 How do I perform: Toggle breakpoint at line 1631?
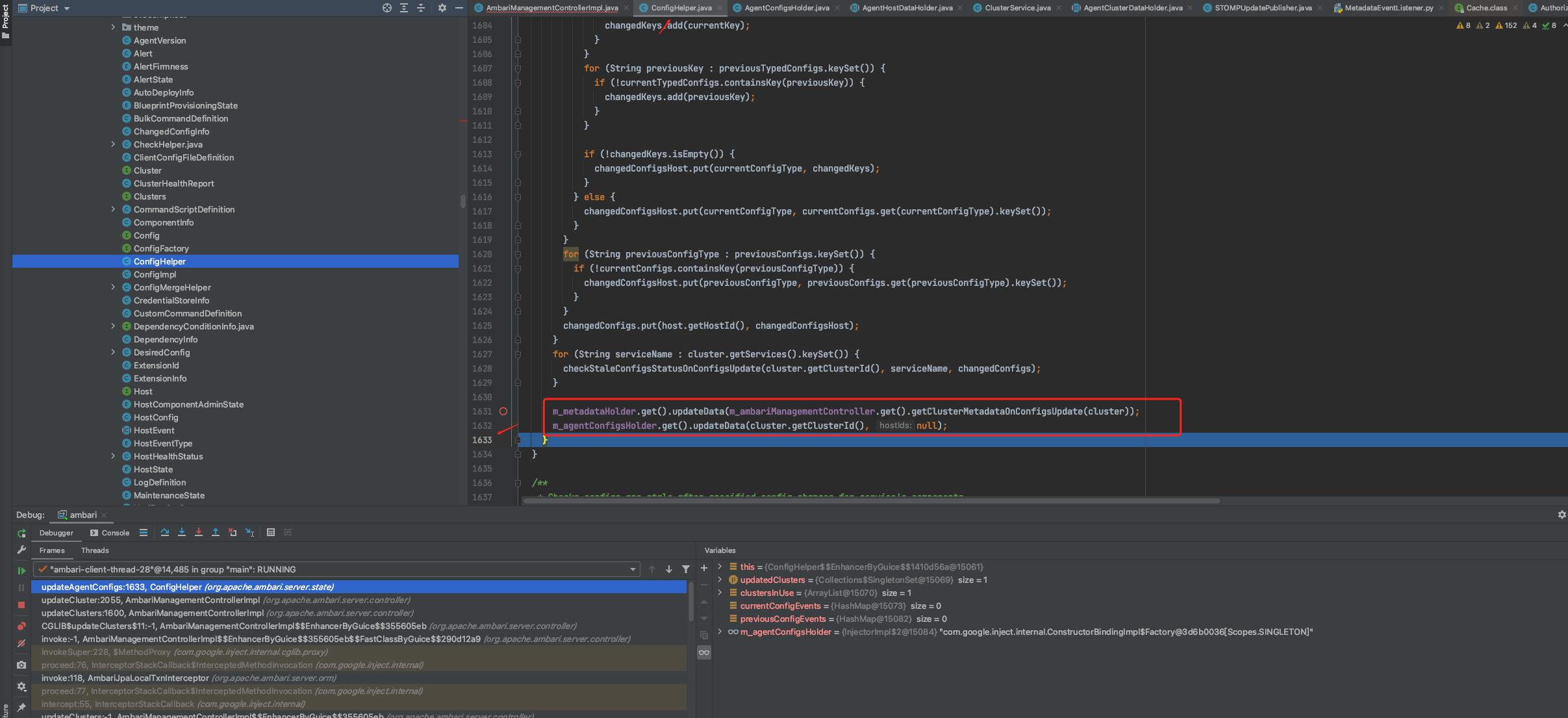[x=503, y=411]
